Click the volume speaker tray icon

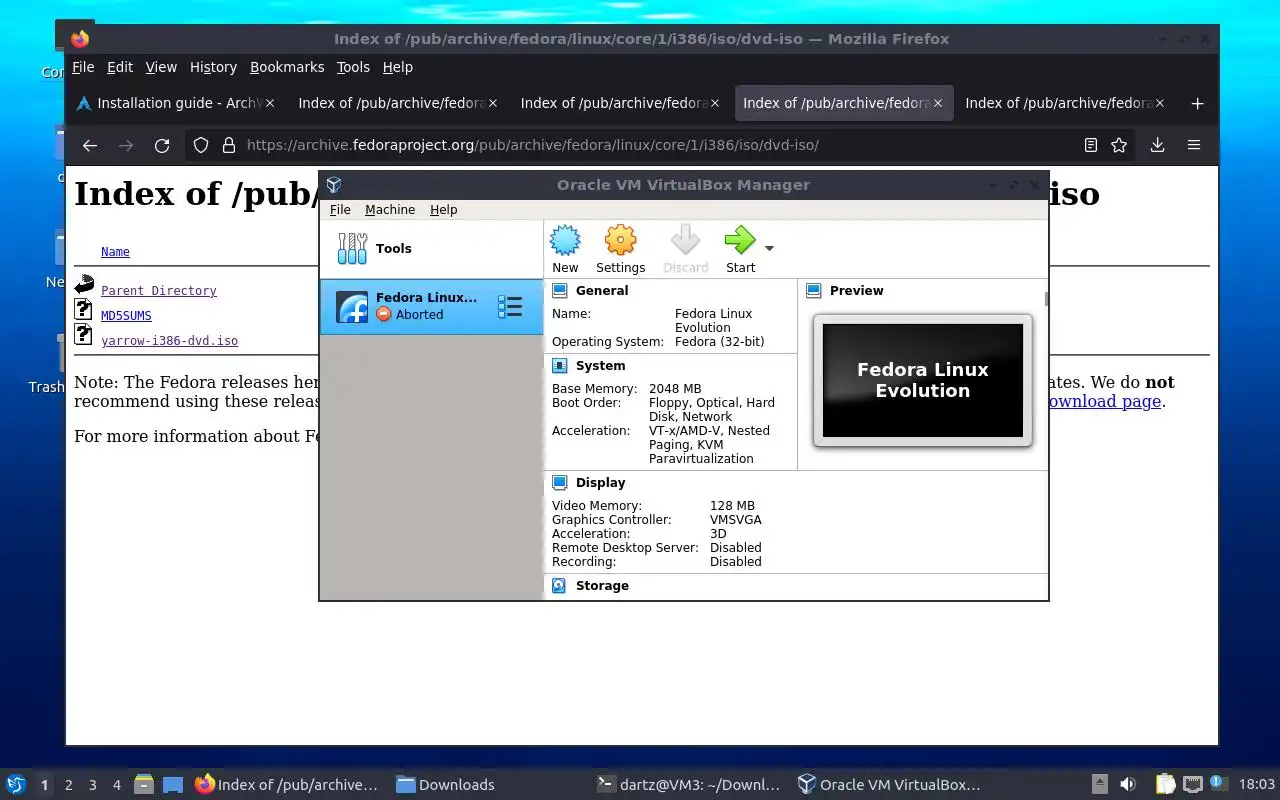click(x=1127, y=784)
